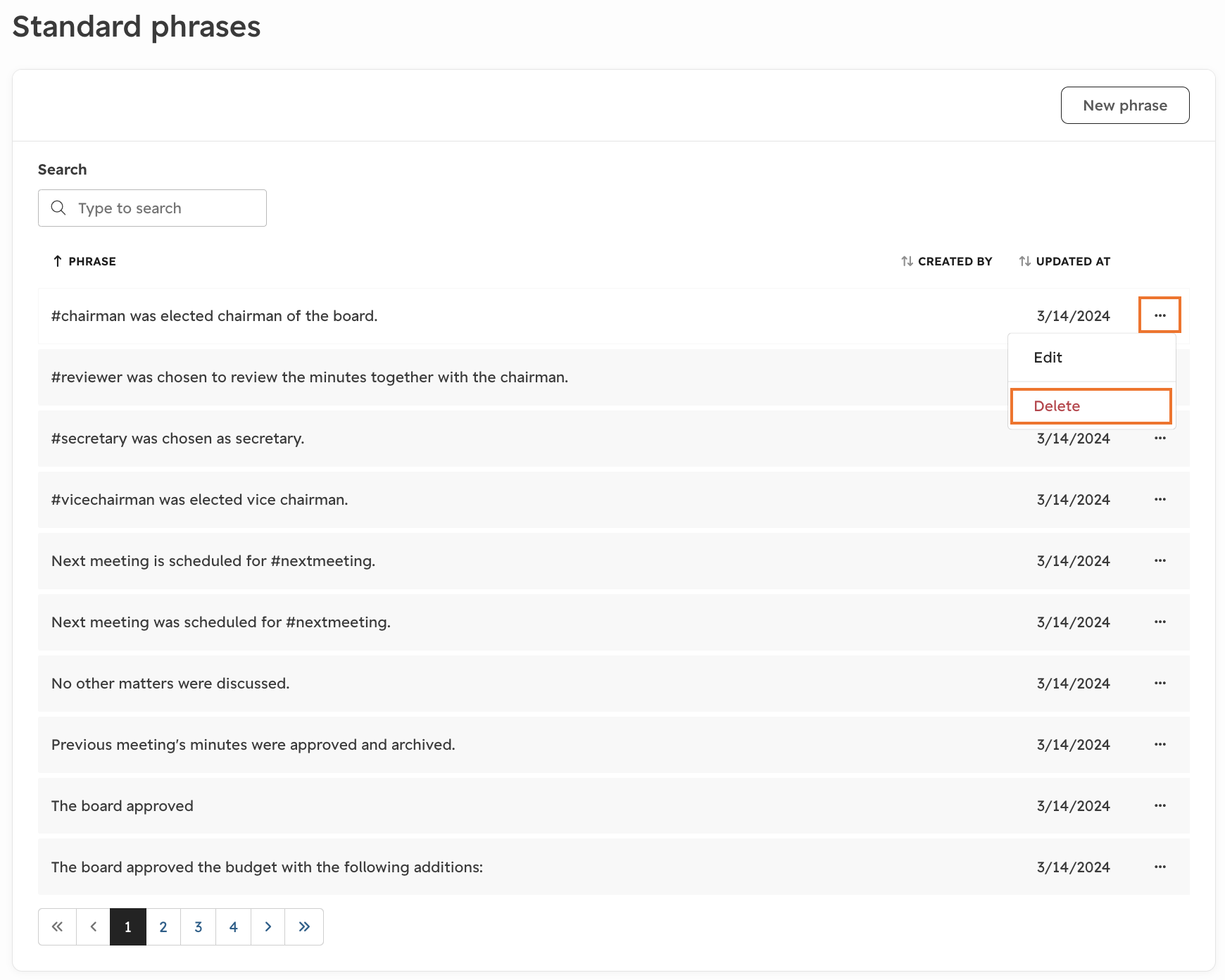The width and height of the screenshot is (1225, 980).
Task: Choose Edit from the row menu
Action: pyautogui.click(x=1091, y=358)
